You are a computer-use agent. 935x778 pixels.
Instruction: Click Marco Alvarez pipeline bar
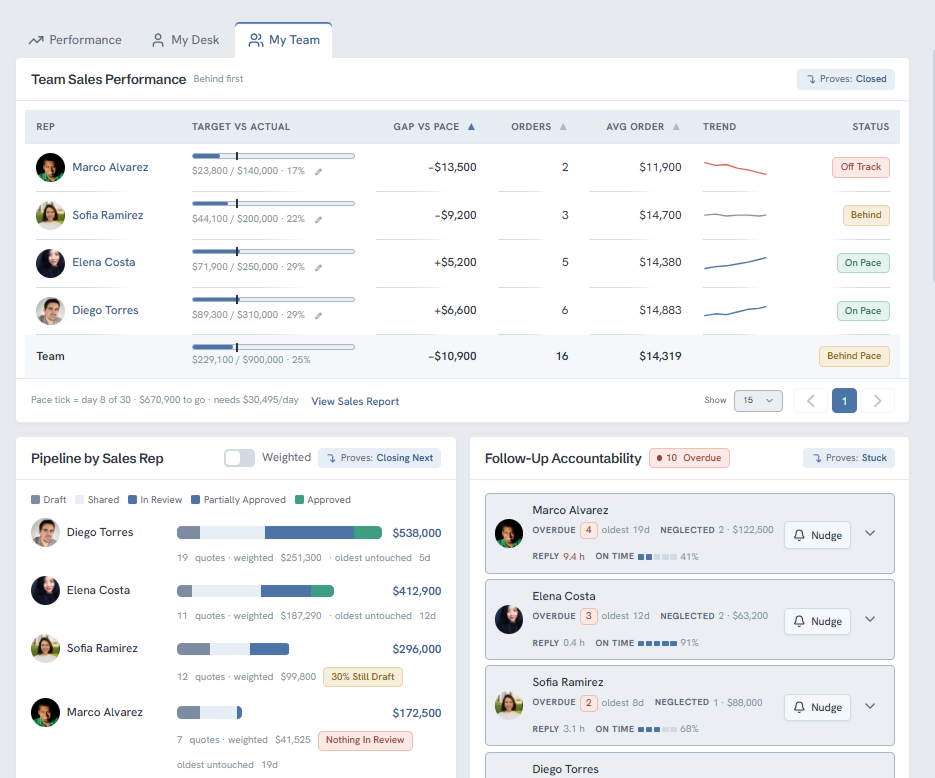(209, 712)
